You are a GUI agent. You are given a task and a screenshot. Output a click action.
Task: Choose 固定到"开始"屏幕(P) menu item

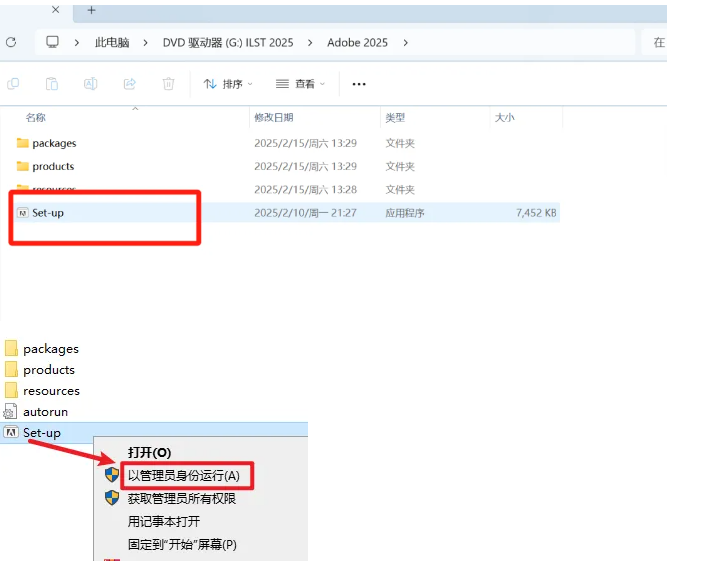point(182,544)
